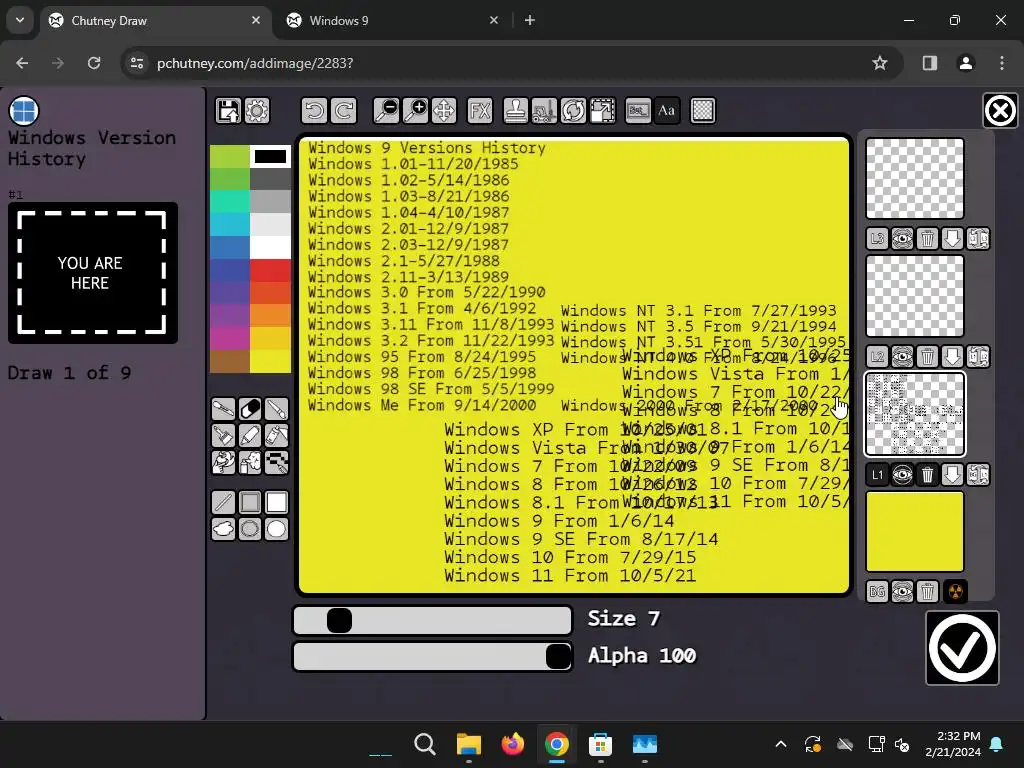Select the hand-holding-ice-cream smudge tool
Screen dimensions: 1024x768
pos(223,462)
